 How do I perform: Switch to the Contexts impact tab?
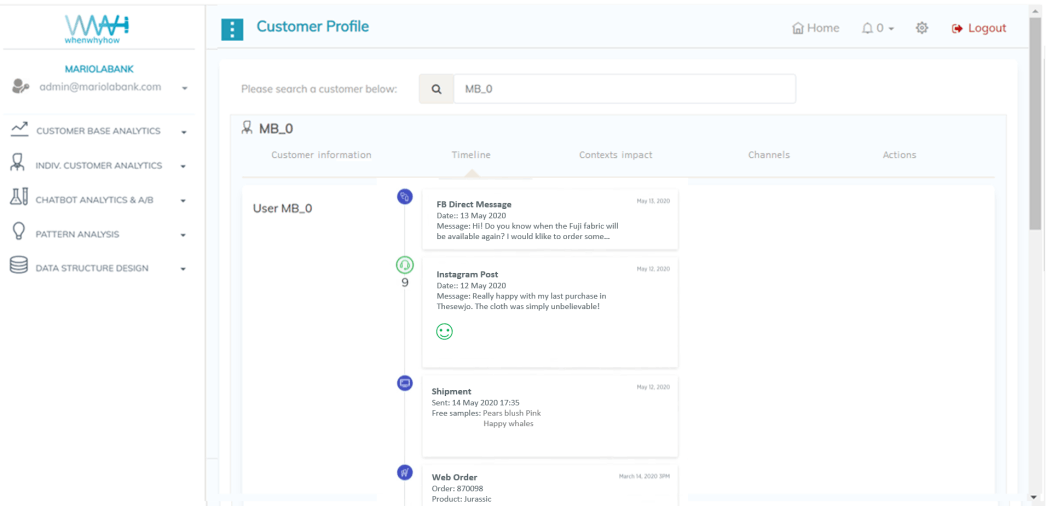[615, 155]
